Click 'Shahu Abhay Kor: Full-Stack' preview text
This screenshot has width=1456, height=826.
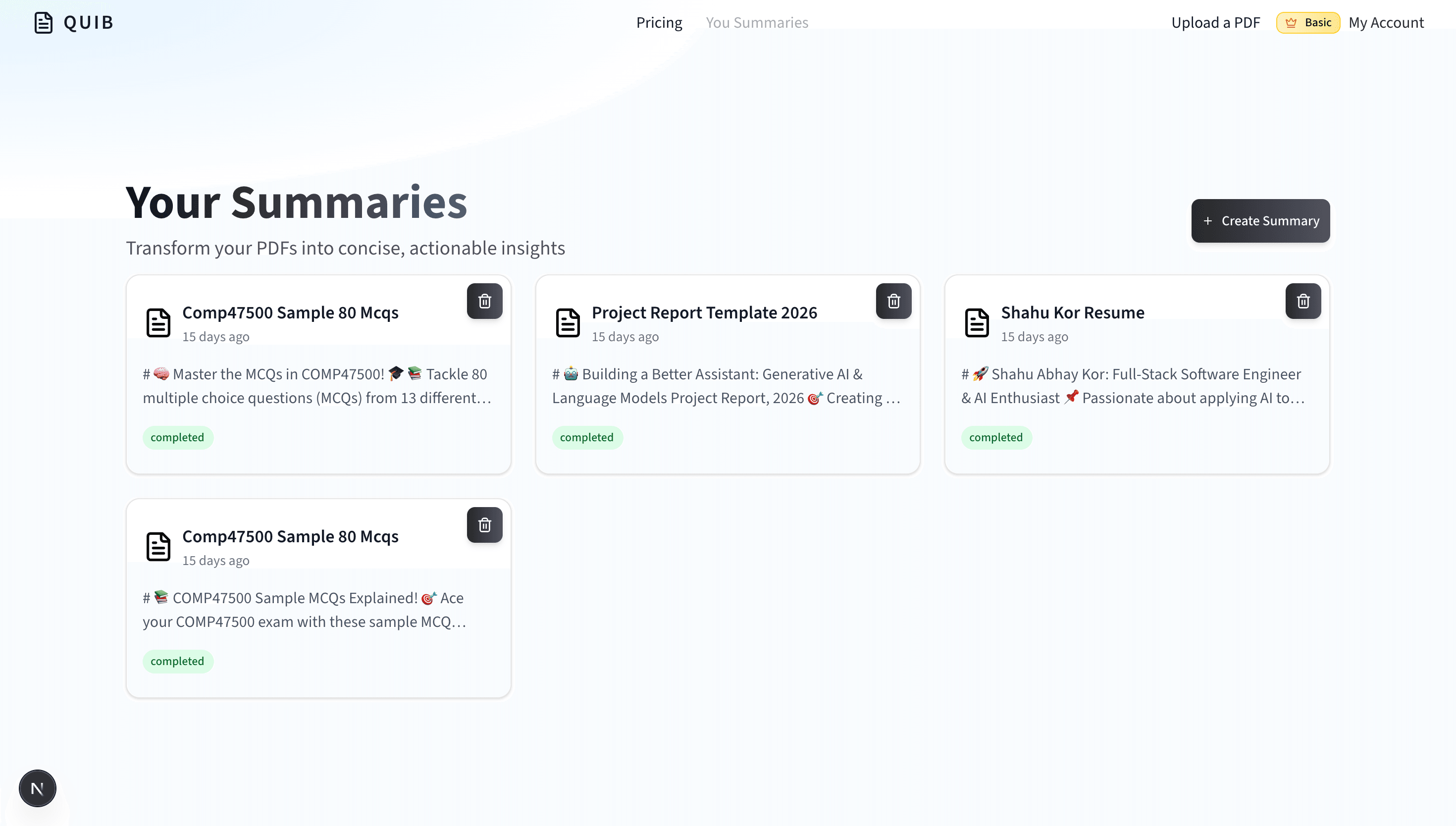(x=1133, y=386)
